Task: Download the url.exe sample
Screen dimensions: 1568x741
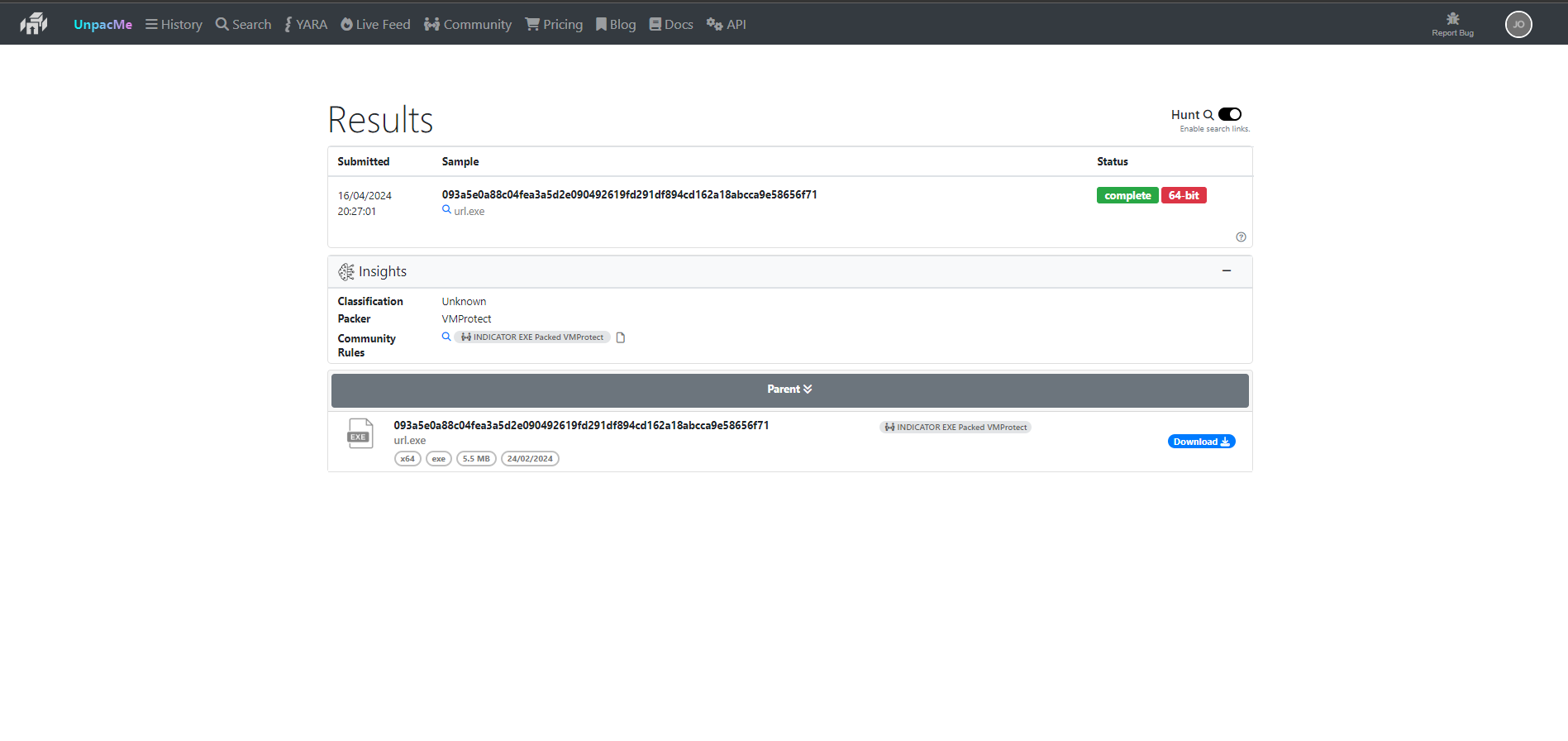Action: click(x=1201, y=442)
